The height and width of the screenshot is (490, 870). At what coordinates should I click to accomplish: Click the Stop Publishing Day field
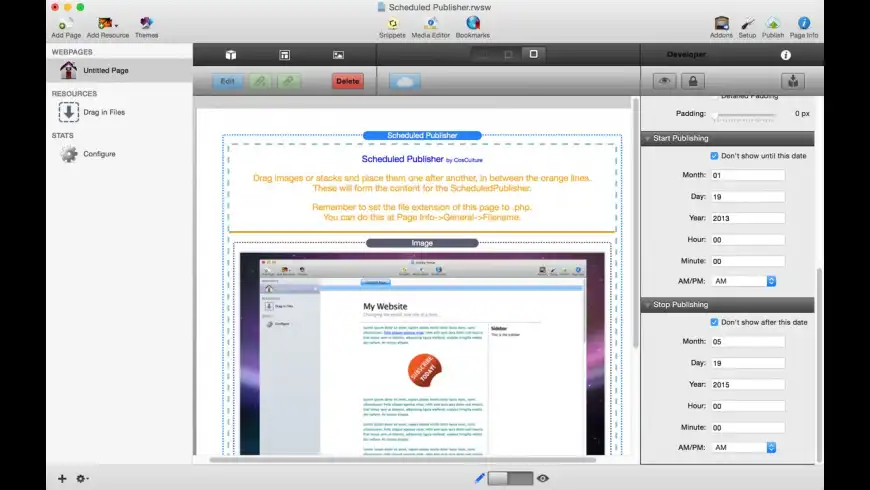coord(748,363)
